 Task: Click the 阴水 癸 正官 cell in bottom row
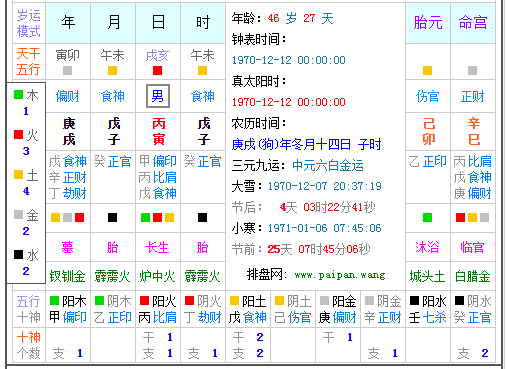point(473,309)
